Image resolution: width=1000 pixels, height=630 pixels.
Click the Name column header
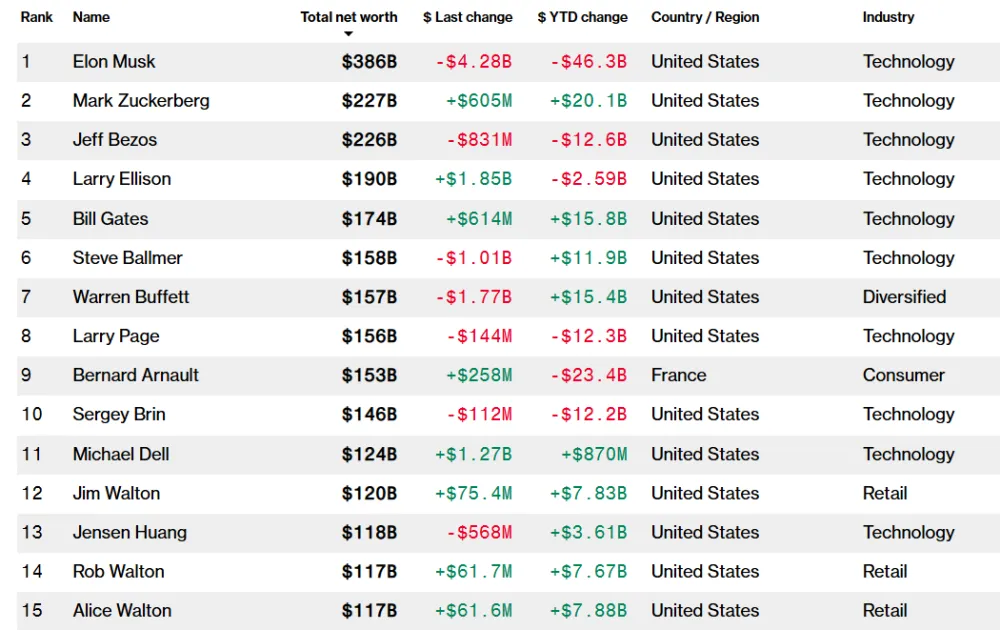91,17
